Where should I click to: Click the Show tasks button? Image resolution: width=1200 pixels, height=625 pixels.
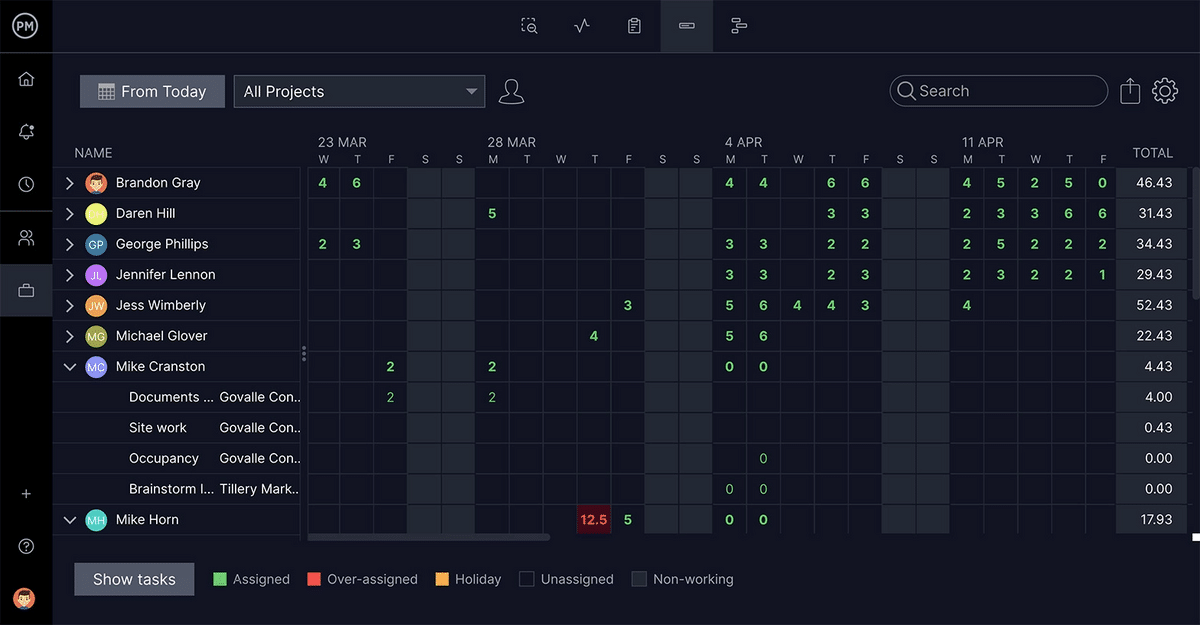pos(134,579)
